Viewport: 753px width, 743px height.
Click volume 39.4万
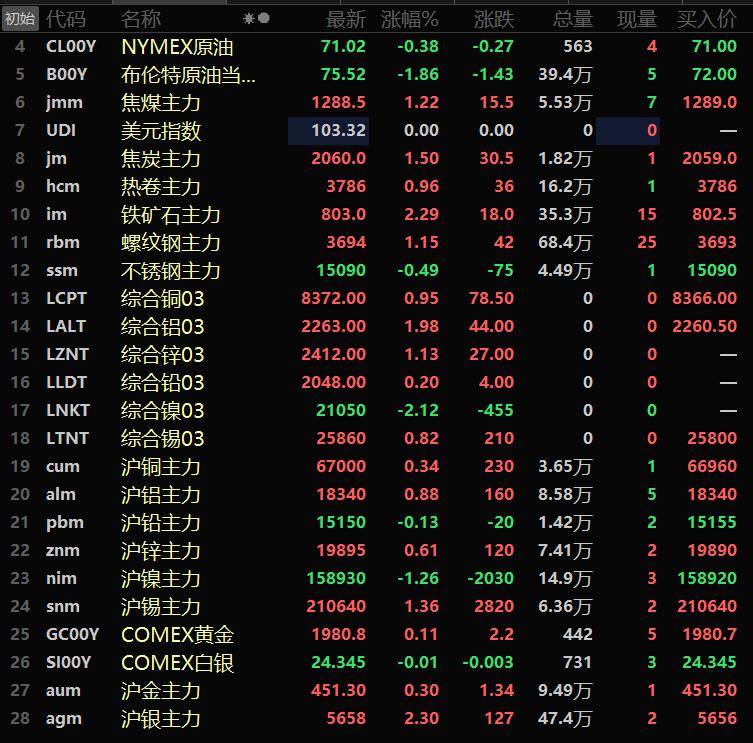coord(565,74)
